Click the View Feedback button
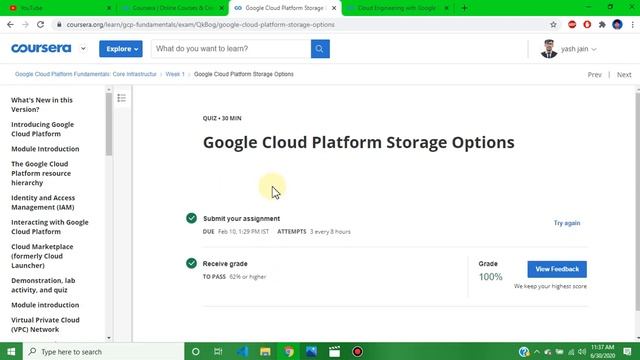Image resolution: width=640 pixels, height=360 pixels. click(557, 269)
